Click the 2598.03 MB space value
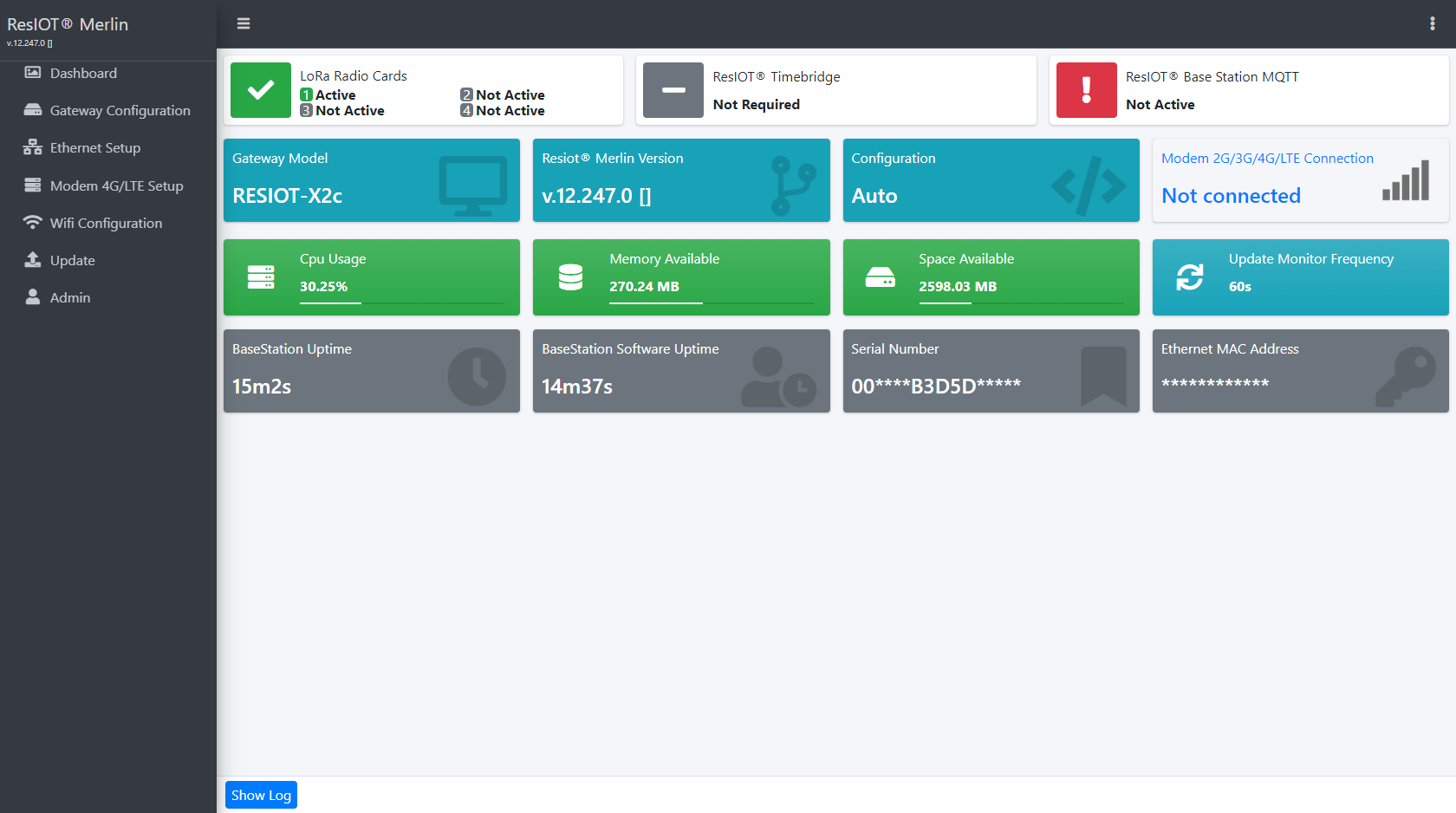 [x=958, y=286]
